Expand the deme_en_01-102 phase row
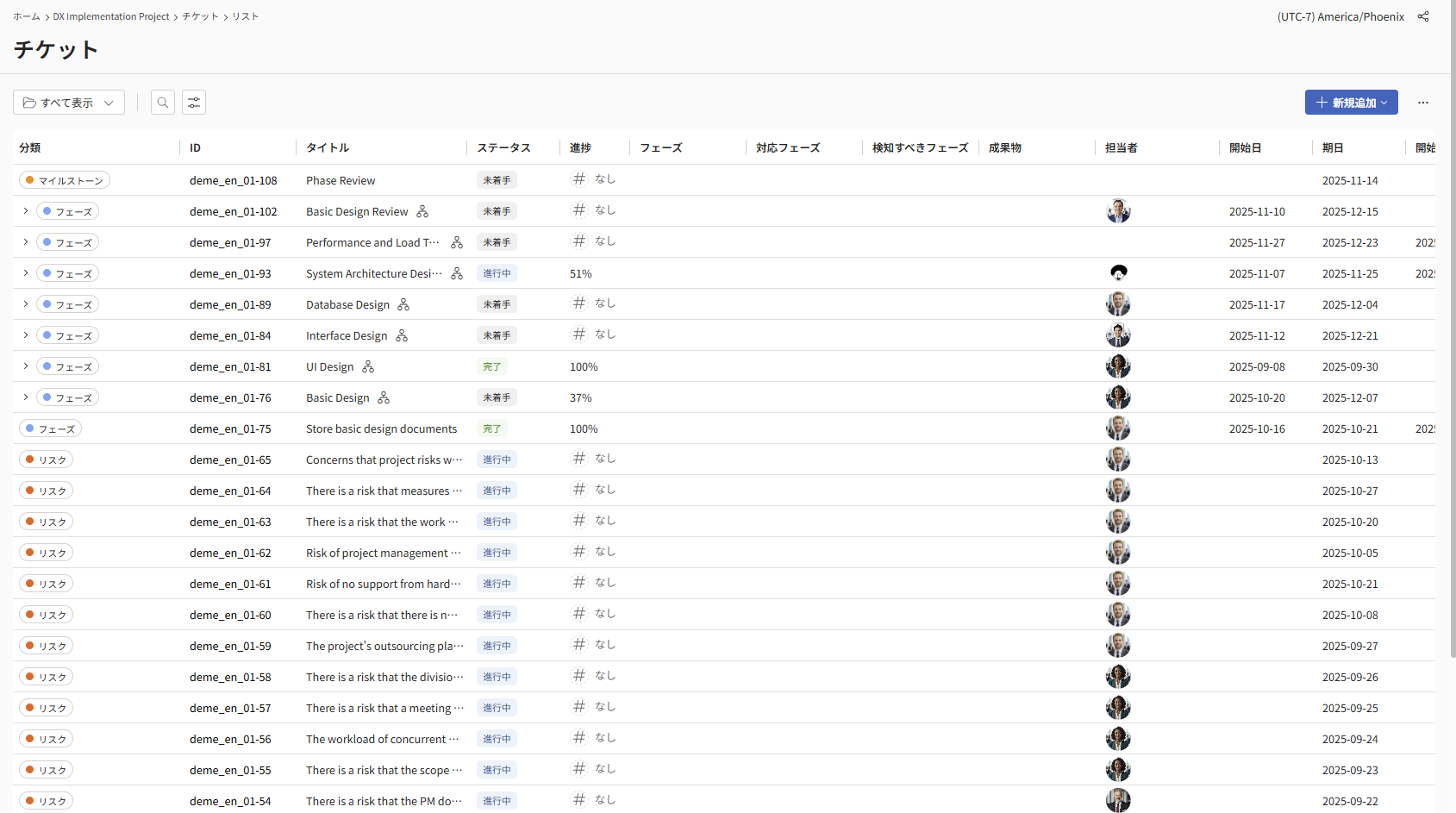Image resolution: width=1456 pixels, height=813 pixels. tap(26, 211)
